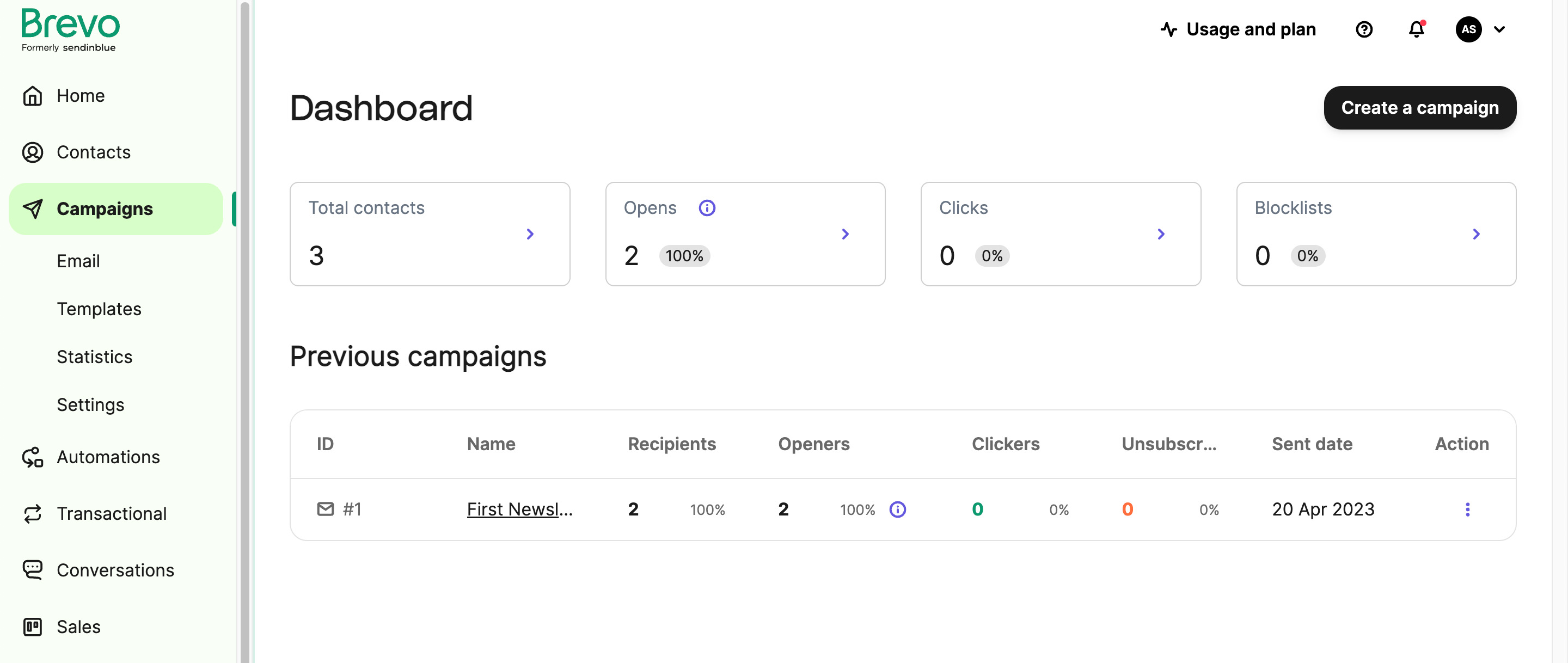Click the Campaigns navigation icon

[33, 208]
